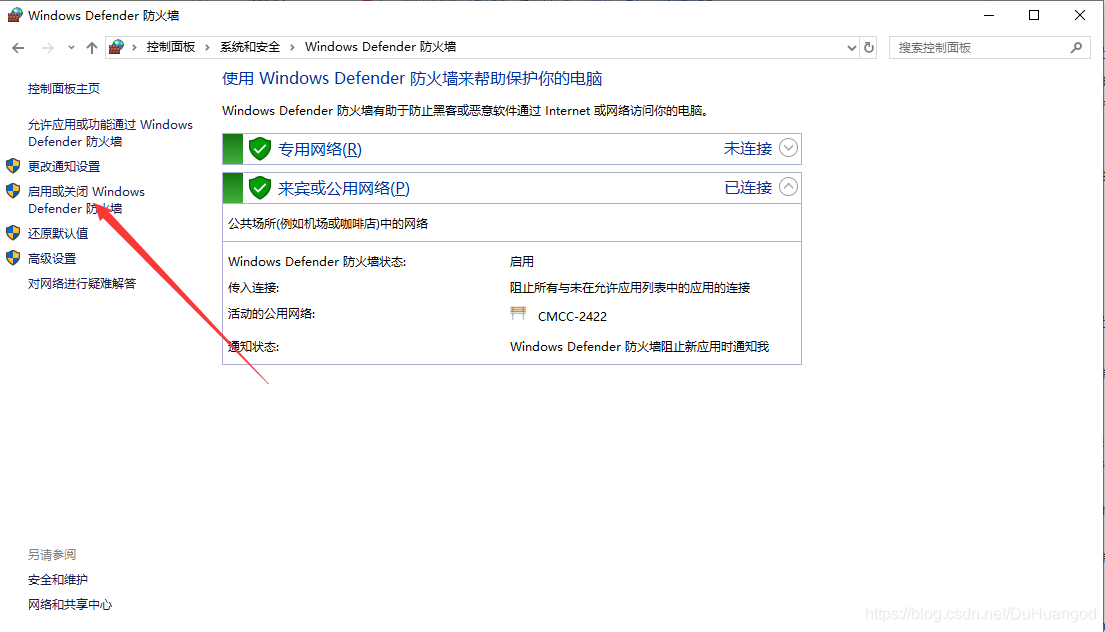Click the shield icon beside 高级设置
1105x632 pixels.
coord(13,258)
